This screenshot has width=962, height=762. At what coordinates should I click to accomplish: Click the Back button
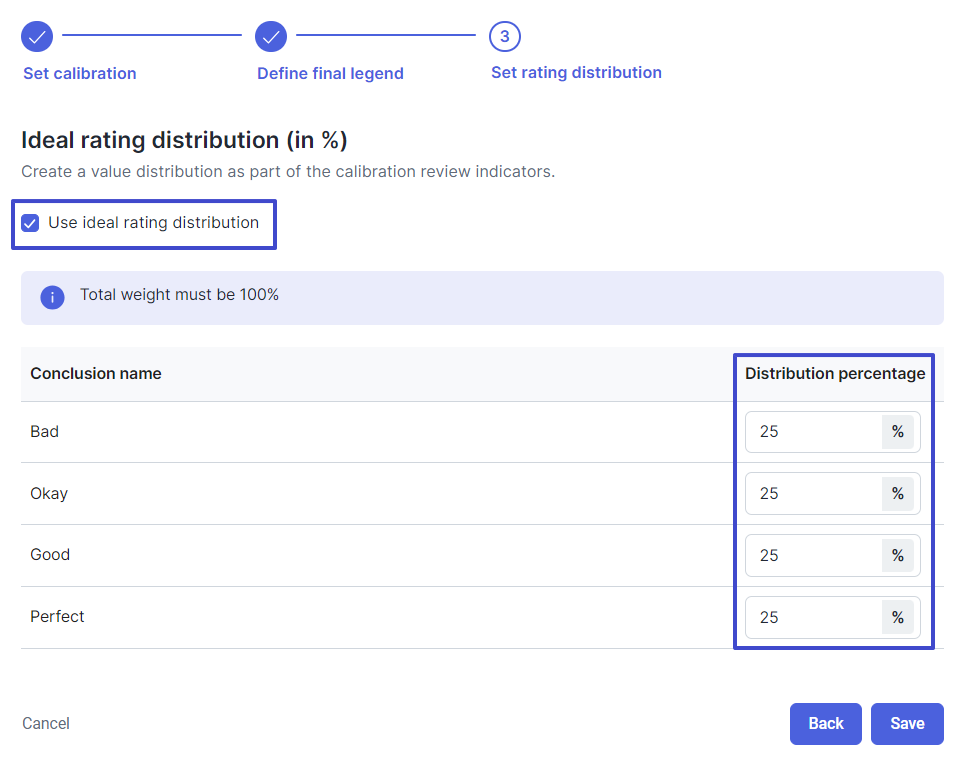[825, 724]
